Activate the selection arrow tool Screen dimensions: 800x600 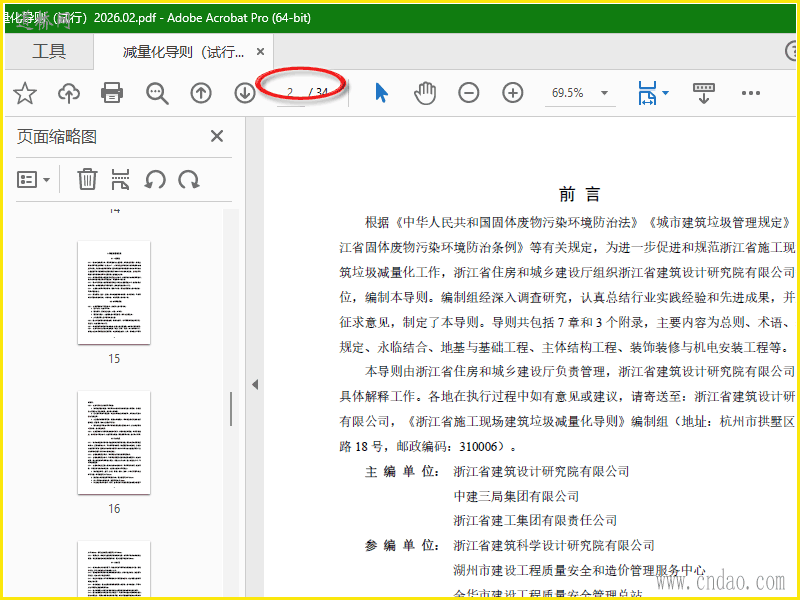(x=381, y=93)
